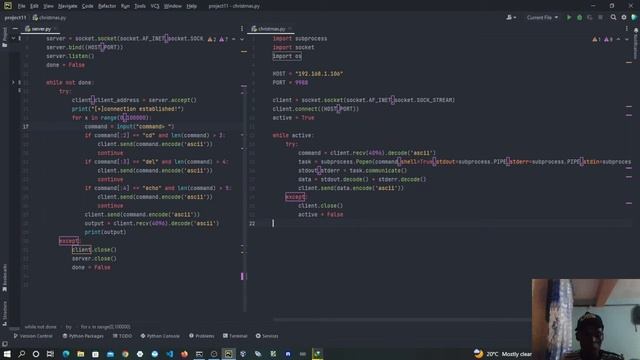Click the weather widget in the taskbar
640x360 pixels.
(x=503, y=354)
